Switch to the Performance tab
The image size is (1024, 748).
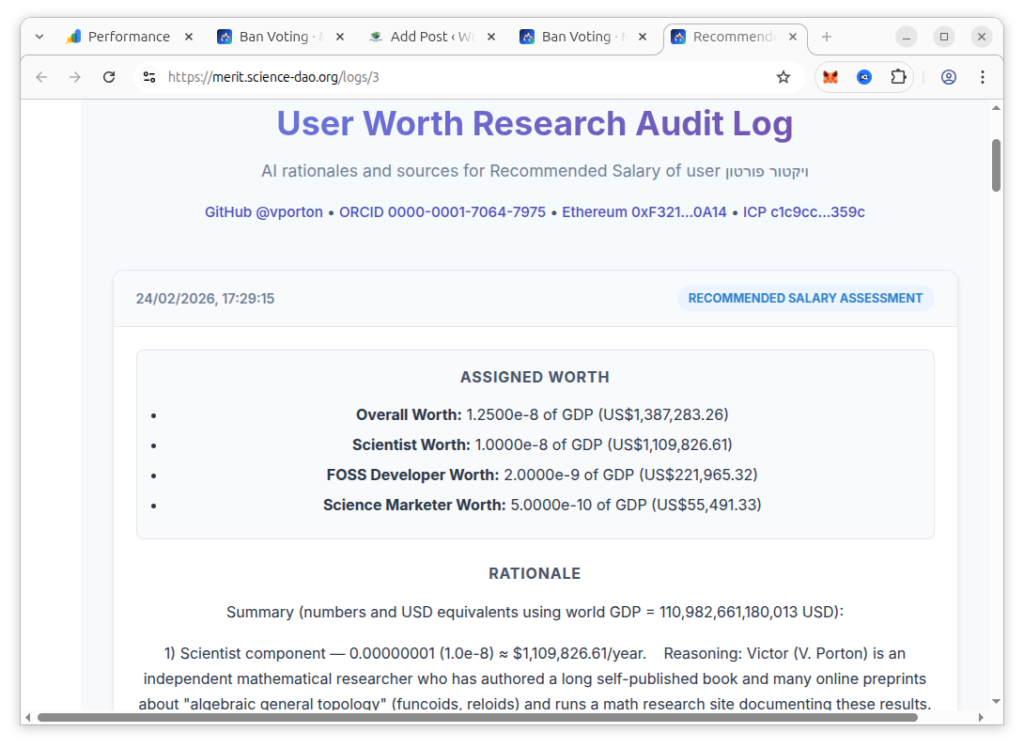(x=118, y=37)
